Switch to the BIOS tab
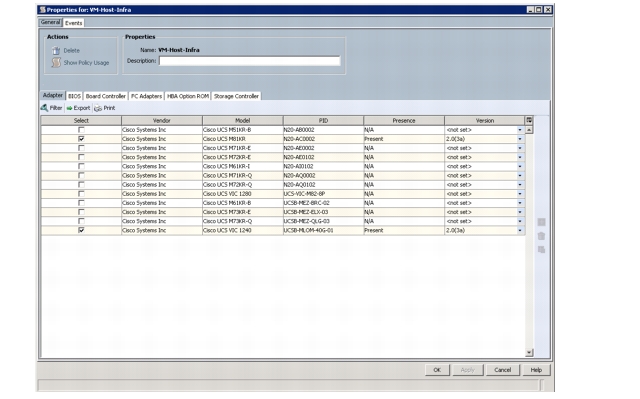The width and height of the screenshot is (640, 399). (74, 96)
